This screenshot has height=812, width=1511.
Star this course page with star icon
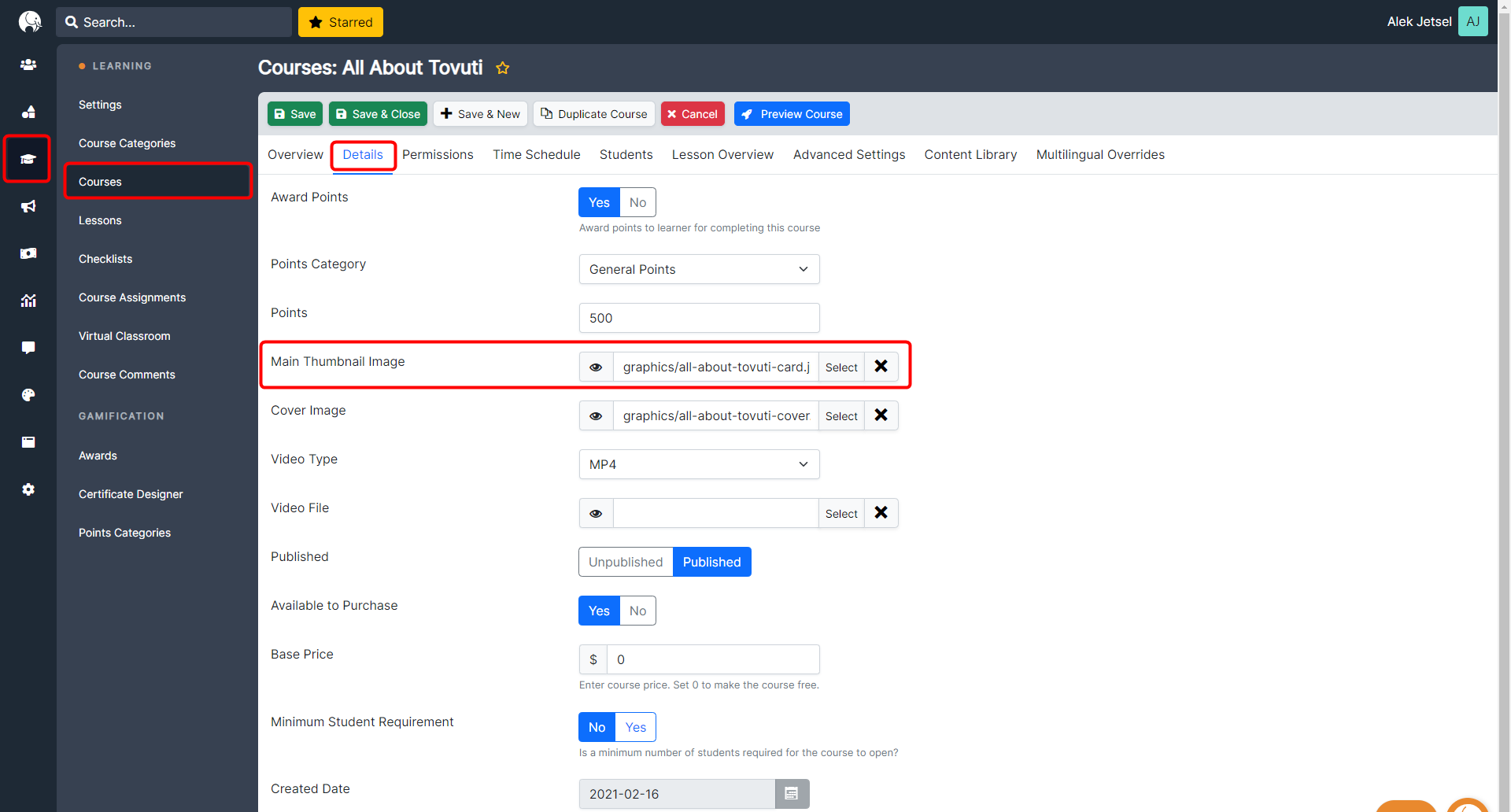click(x=503, y=68)
